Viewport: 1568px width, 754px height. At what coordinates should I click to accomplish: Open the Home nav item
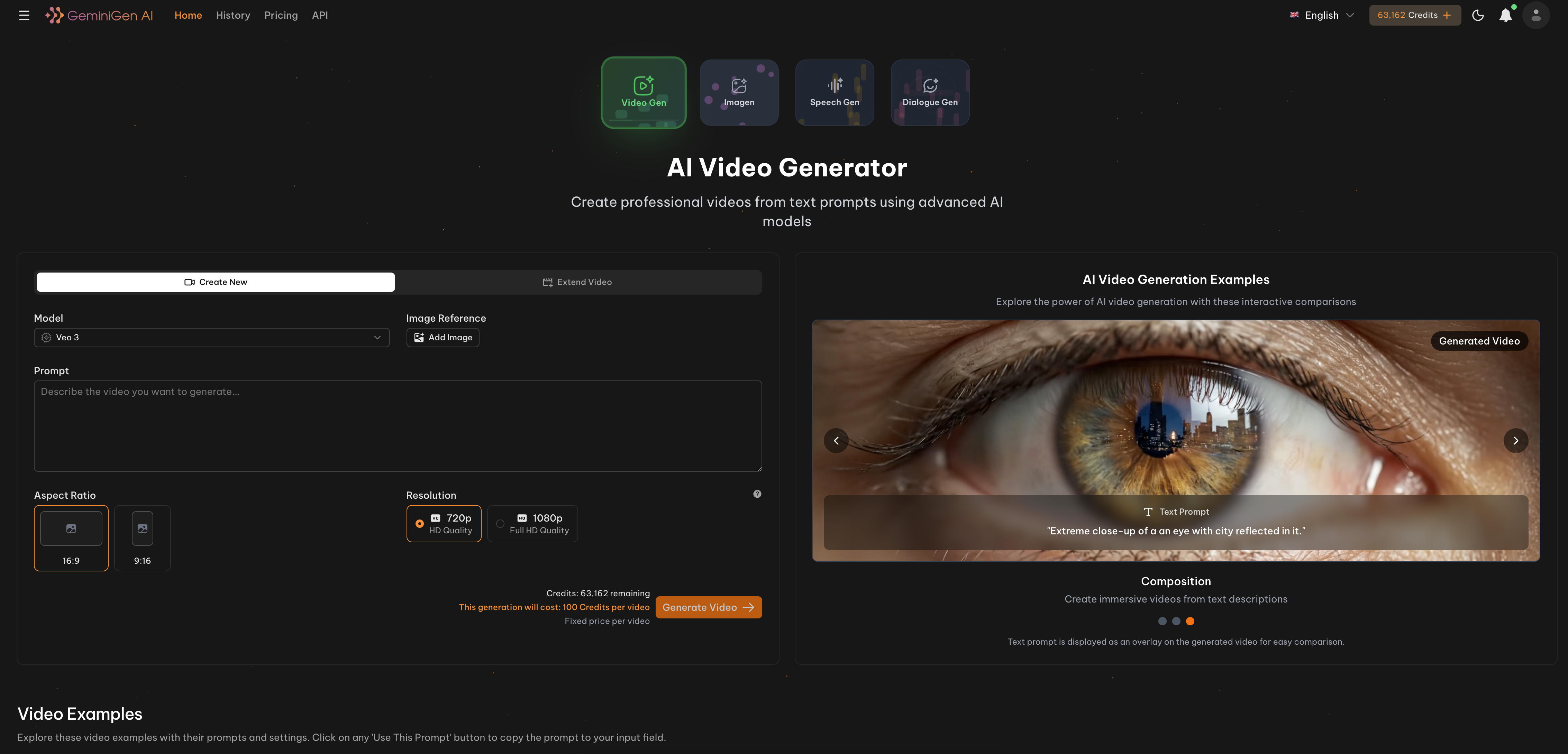click(188, 15)
